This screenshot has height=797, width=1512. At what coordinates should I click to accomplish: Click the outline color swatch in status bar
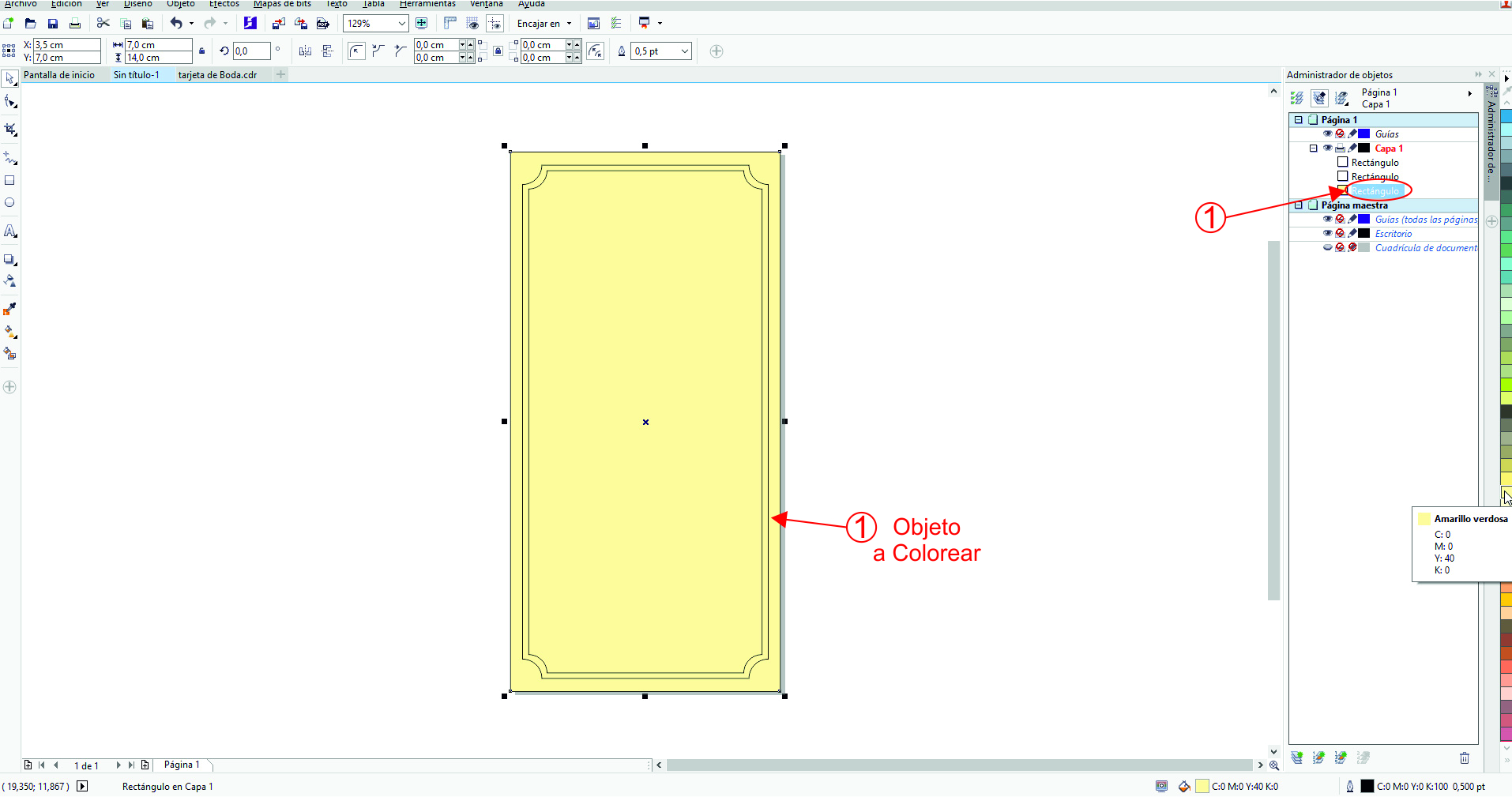tap(1367, 786)
